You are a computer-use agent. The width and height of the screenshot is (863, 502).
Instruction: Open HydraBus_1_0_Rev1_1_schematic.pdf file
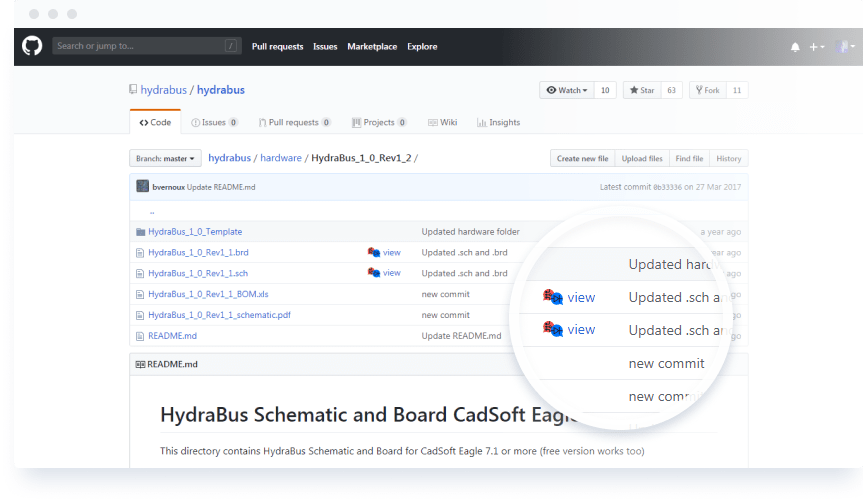pos(219,315)
